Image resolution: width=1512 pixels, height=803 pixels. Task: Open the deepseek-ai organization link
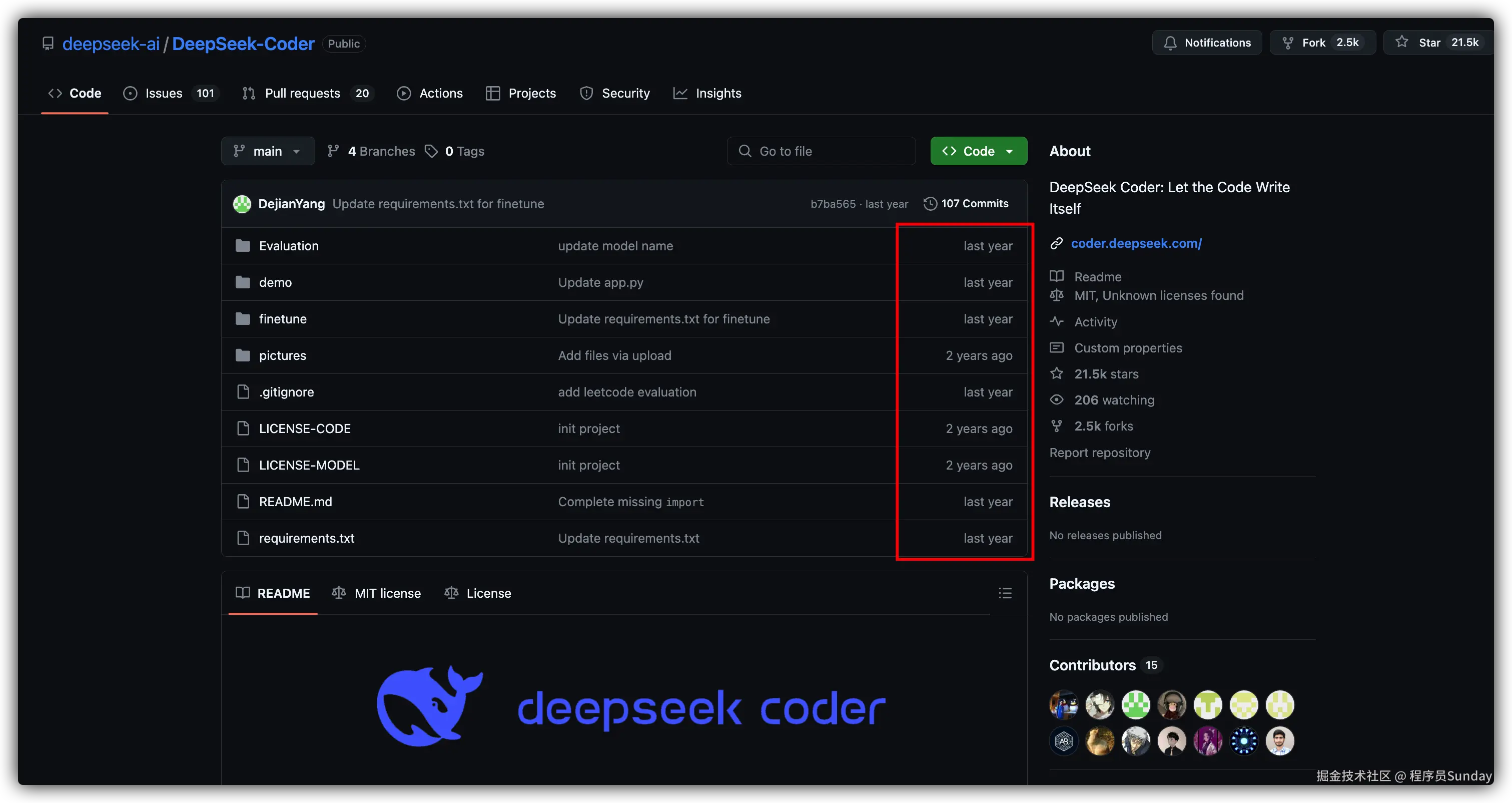(x=111, y=44)
